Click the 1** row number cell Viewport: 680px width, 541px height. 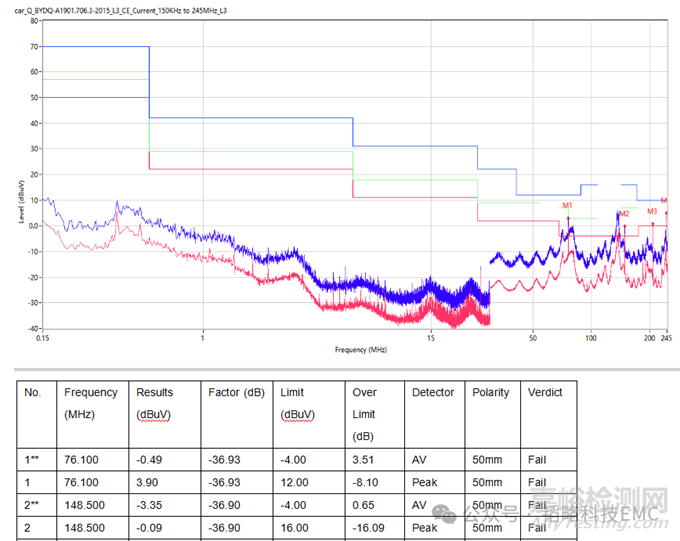point(33,459)
